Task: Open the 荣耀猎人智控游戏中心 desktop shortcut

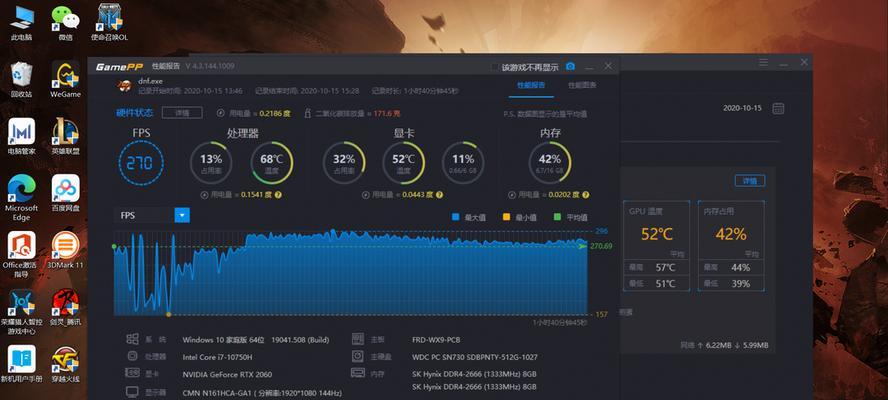Action: (22, 312)
